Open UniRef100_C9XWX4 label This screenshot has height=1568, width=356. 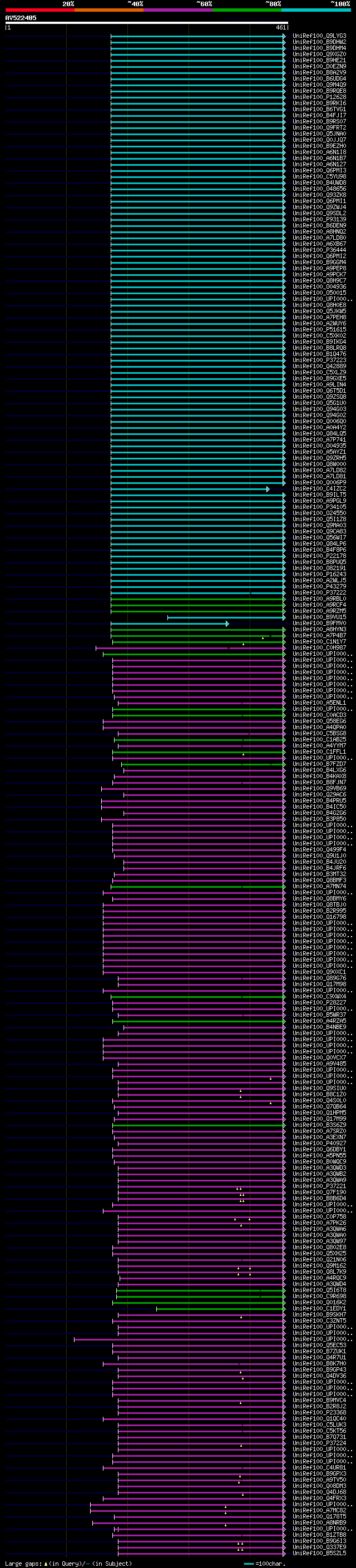(x=319, y=996)
